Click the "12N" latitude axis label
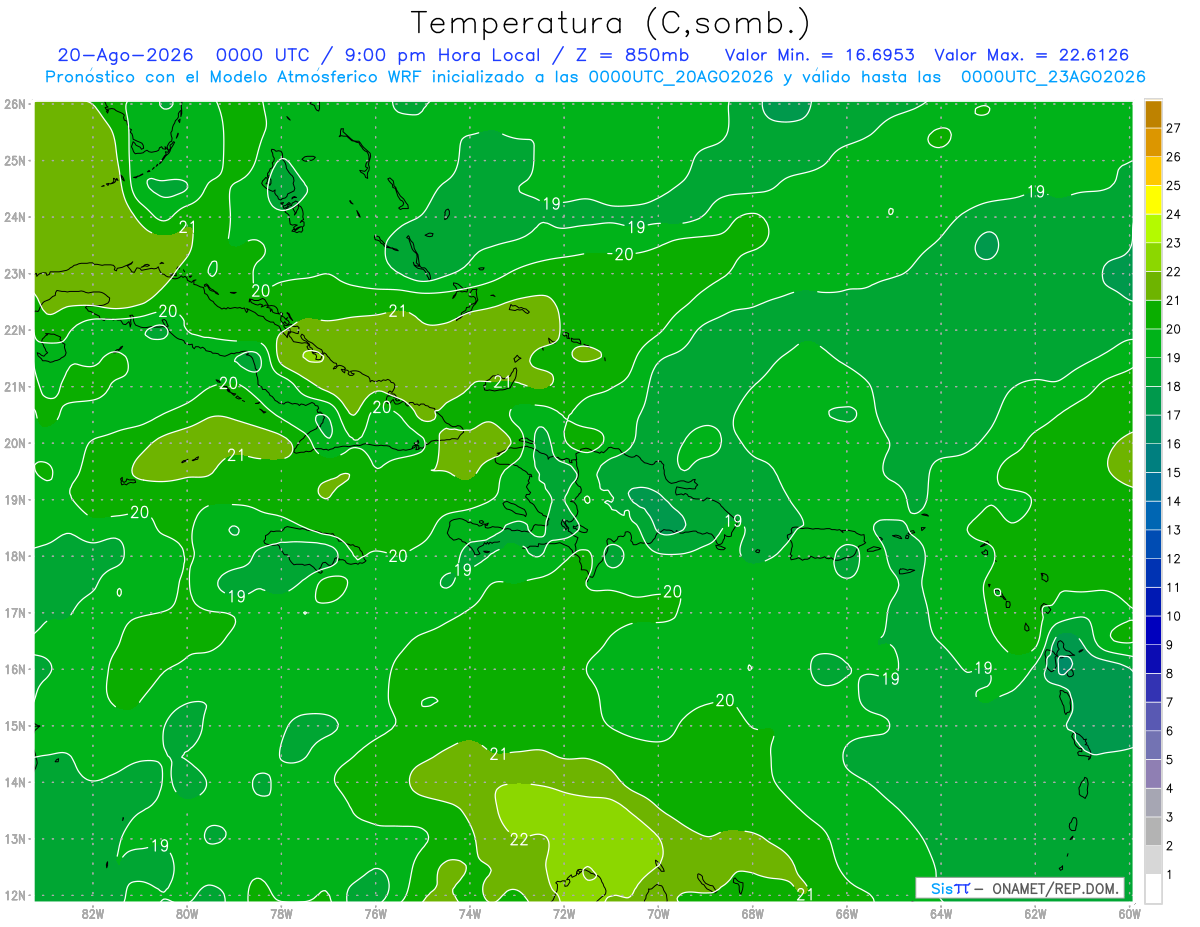The width and height of the screenshot is (1200, 927). click(15, 895)
